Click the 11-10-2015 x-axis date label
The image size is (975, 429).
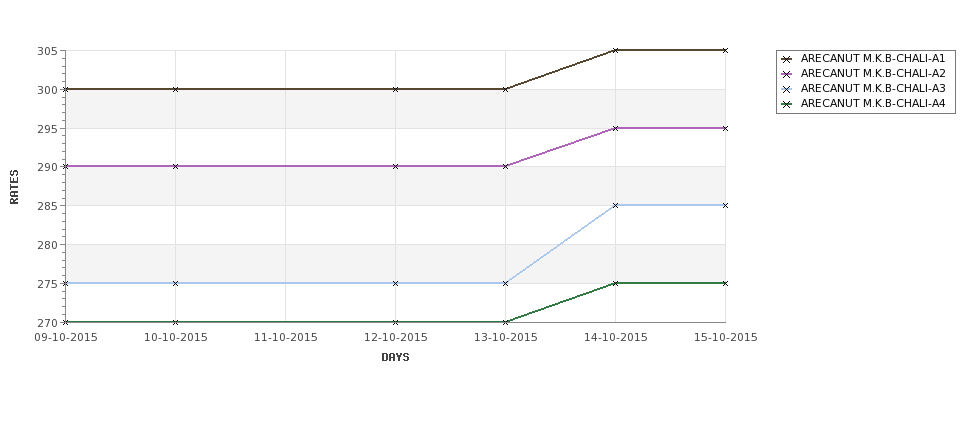click(286, 338)
